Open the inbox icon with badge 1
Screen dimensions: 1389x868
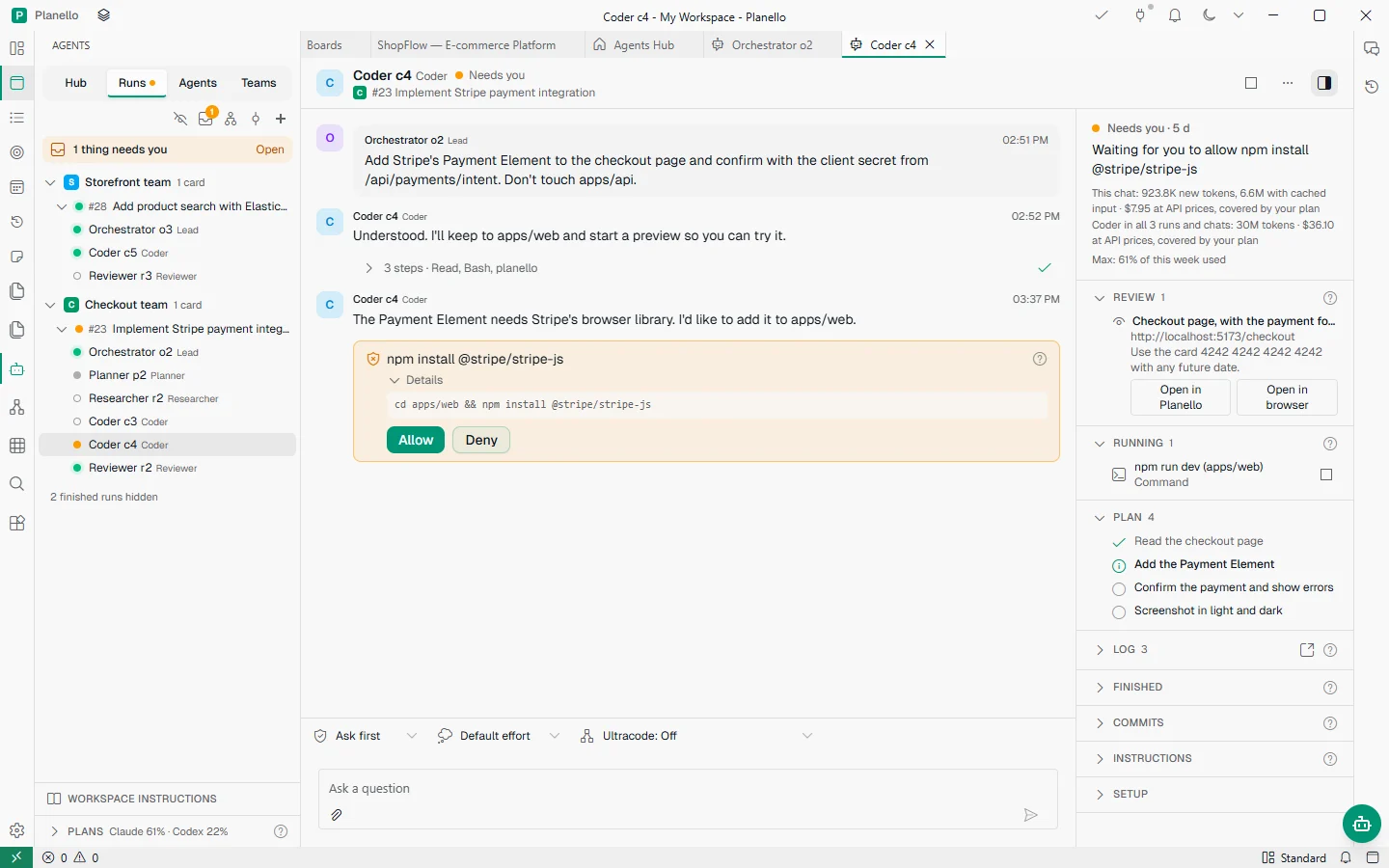click(205, 119)
